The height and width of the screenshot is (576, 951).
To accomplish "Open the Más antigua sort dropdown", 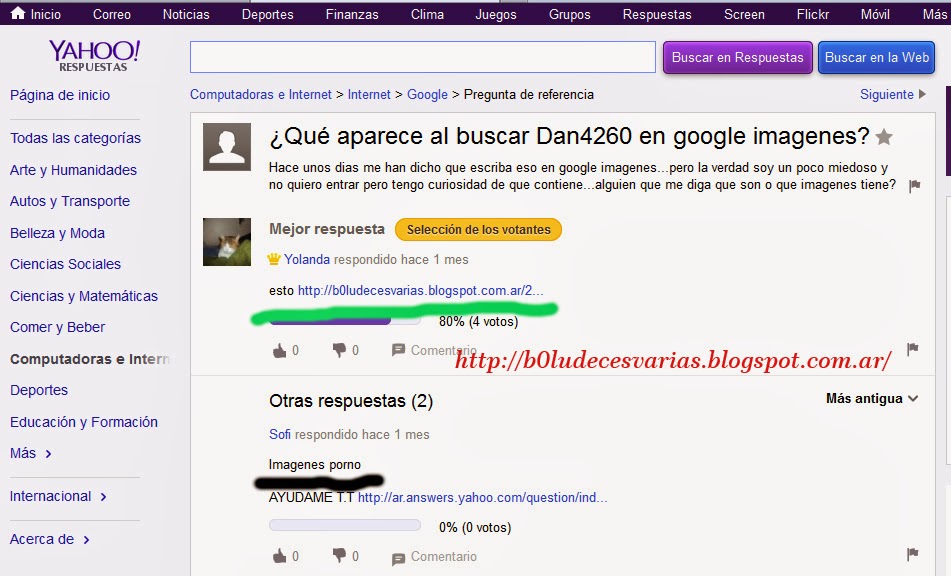I will pos(872,398).
